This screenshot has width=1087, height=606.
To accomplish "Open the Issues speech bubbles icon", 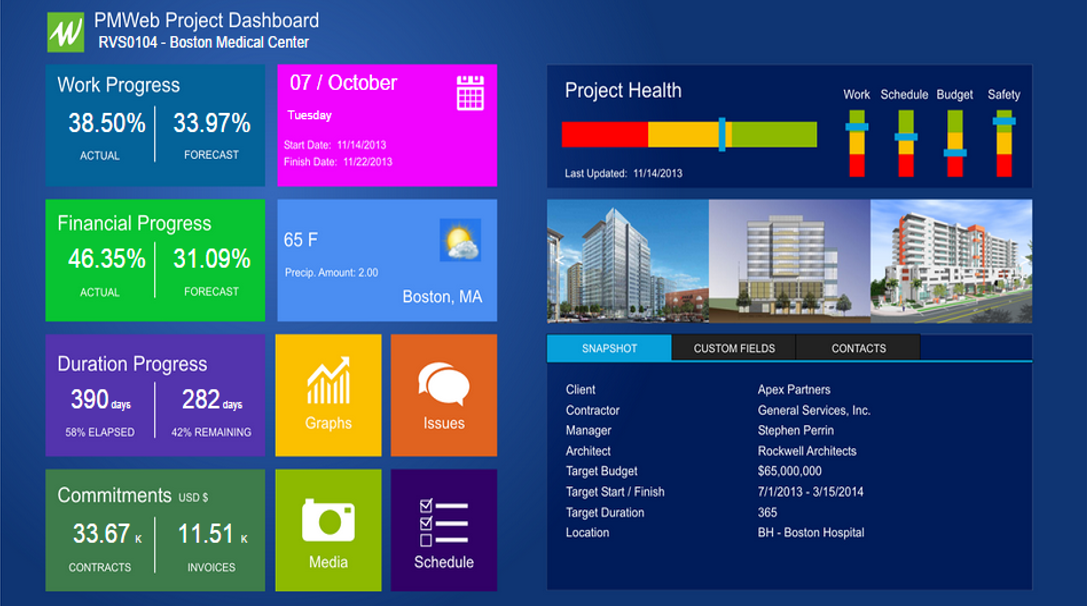I will 444,383.
